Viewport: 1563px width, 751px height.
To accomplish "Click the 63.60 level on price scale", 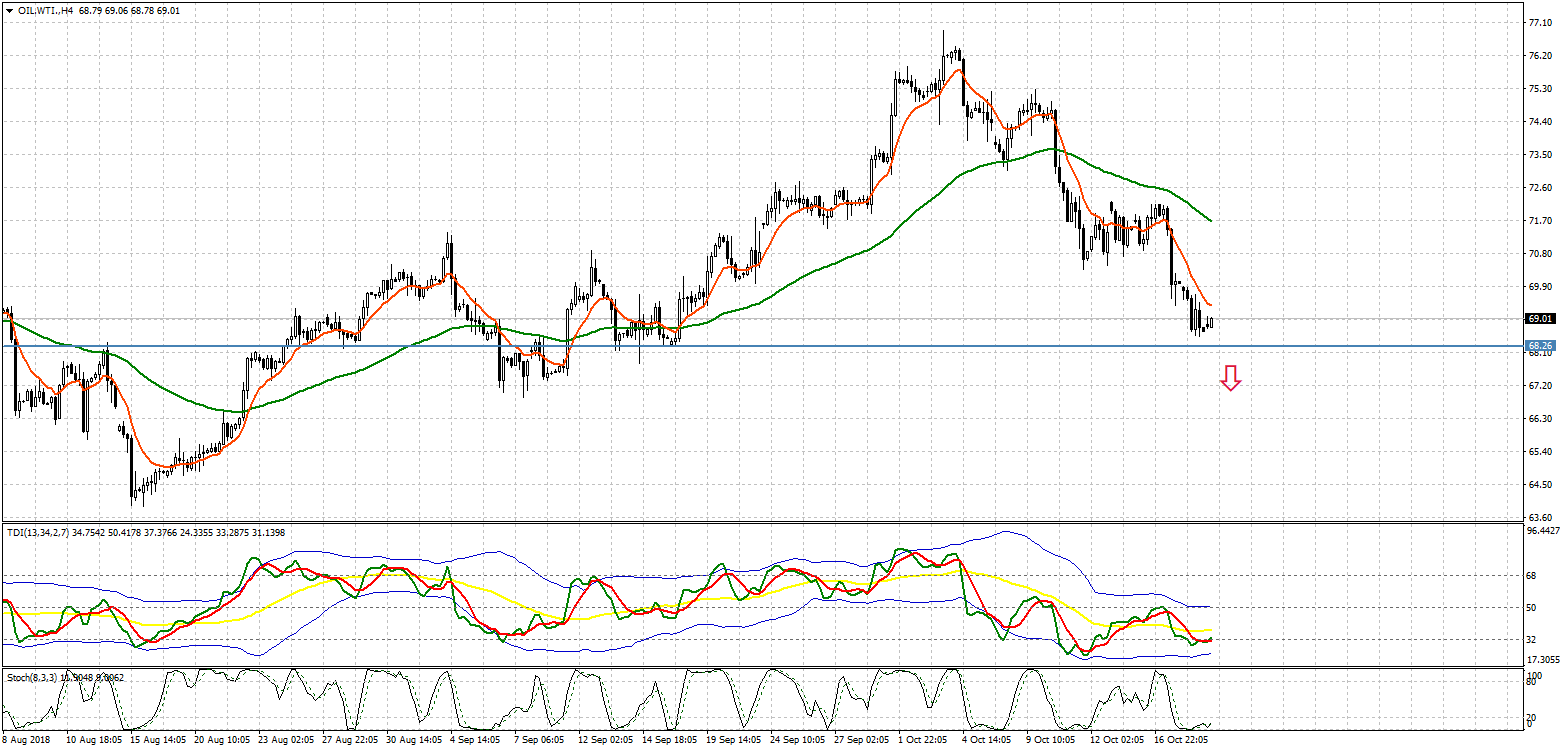I will pos(1539,517).
